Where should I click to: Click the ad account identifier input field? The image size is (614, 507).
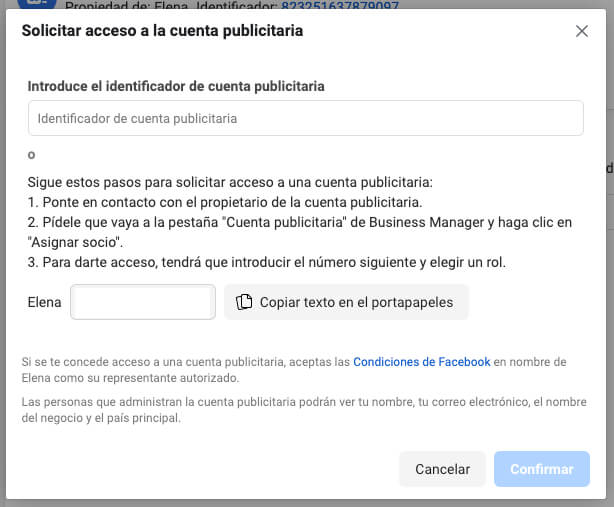(305, 118)
